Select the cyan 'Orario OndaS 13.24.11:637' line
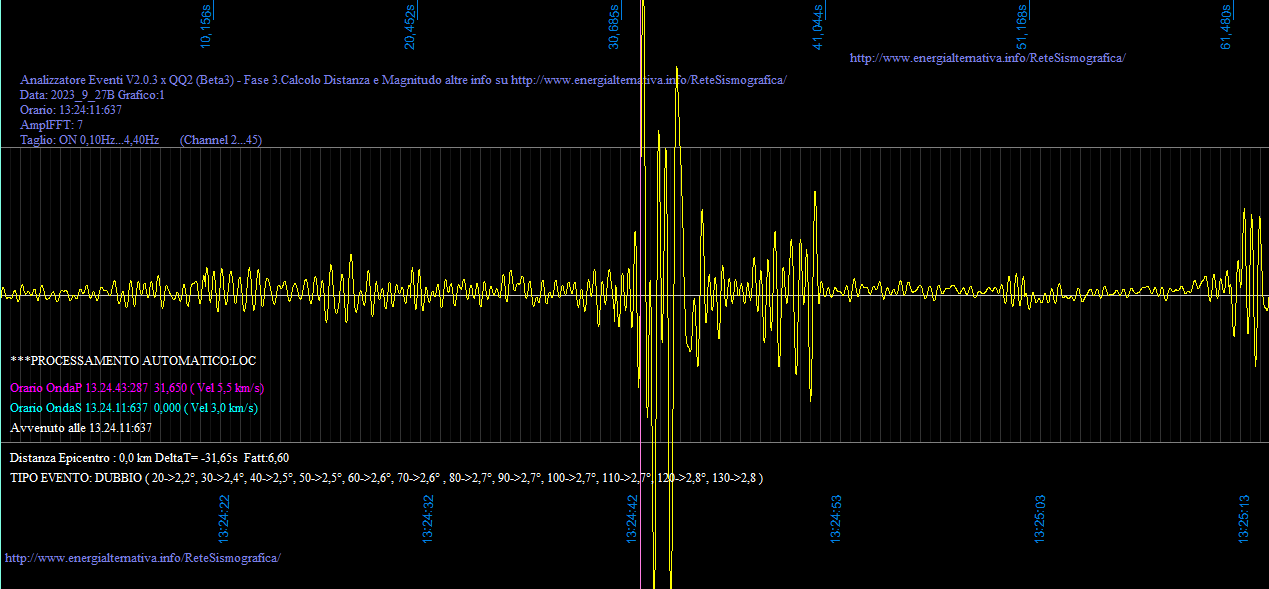 click(134, 407)
